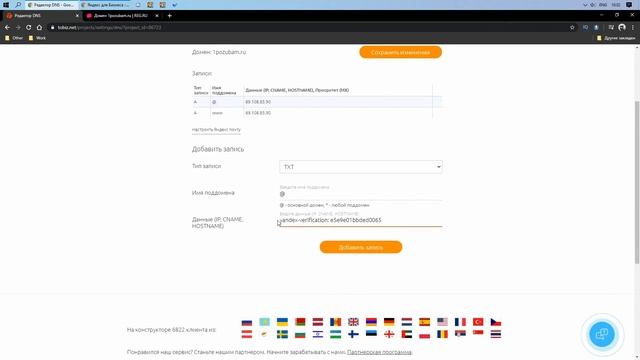The image size is (640, 360).
Task: Click the Ukraine flag icon
Action: coord(282,322)
